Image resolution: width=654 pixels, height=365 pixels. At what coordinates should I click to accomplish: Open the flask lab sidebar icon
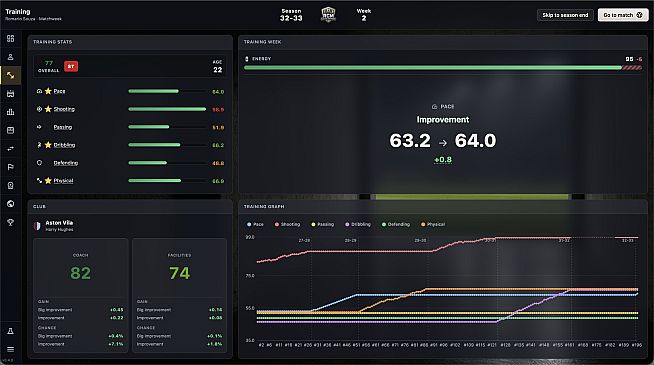[x=10, y=331]
